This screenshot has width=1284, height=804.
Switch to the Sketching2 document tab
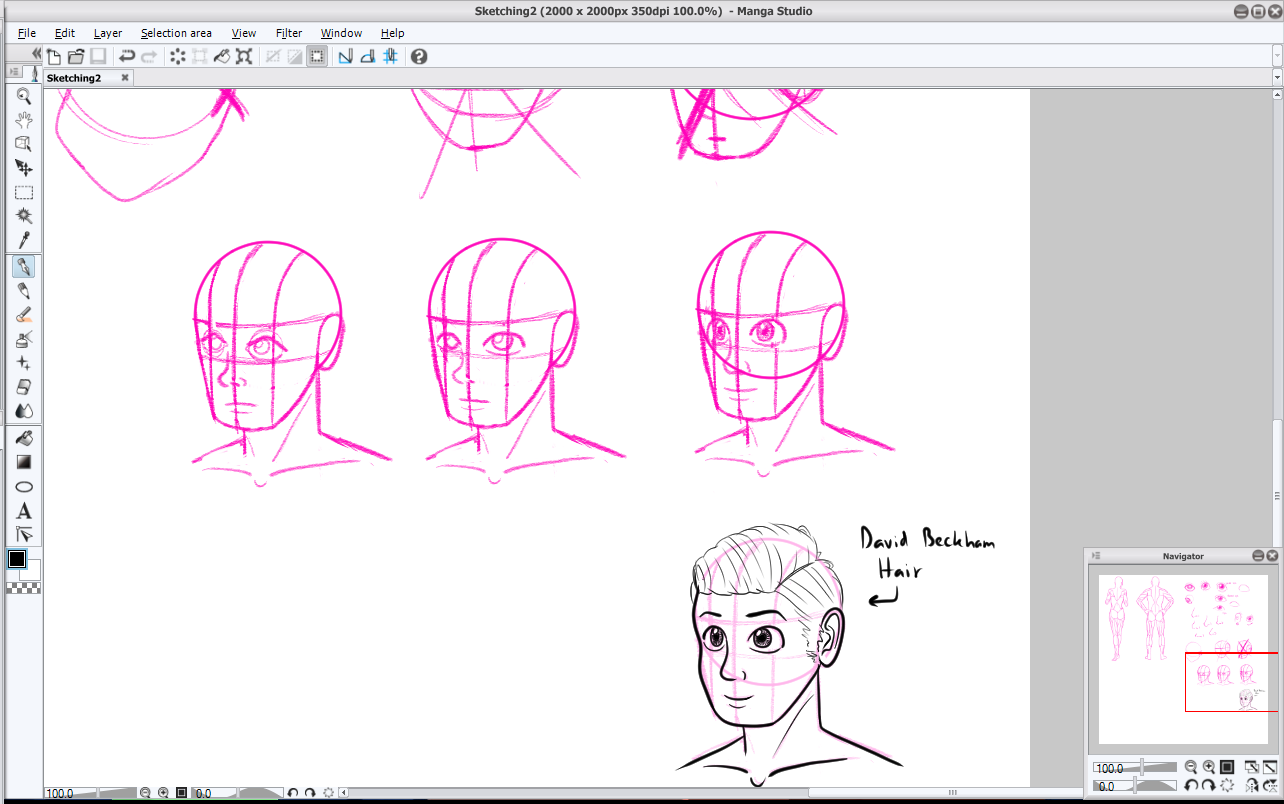[x=74, y=78]
